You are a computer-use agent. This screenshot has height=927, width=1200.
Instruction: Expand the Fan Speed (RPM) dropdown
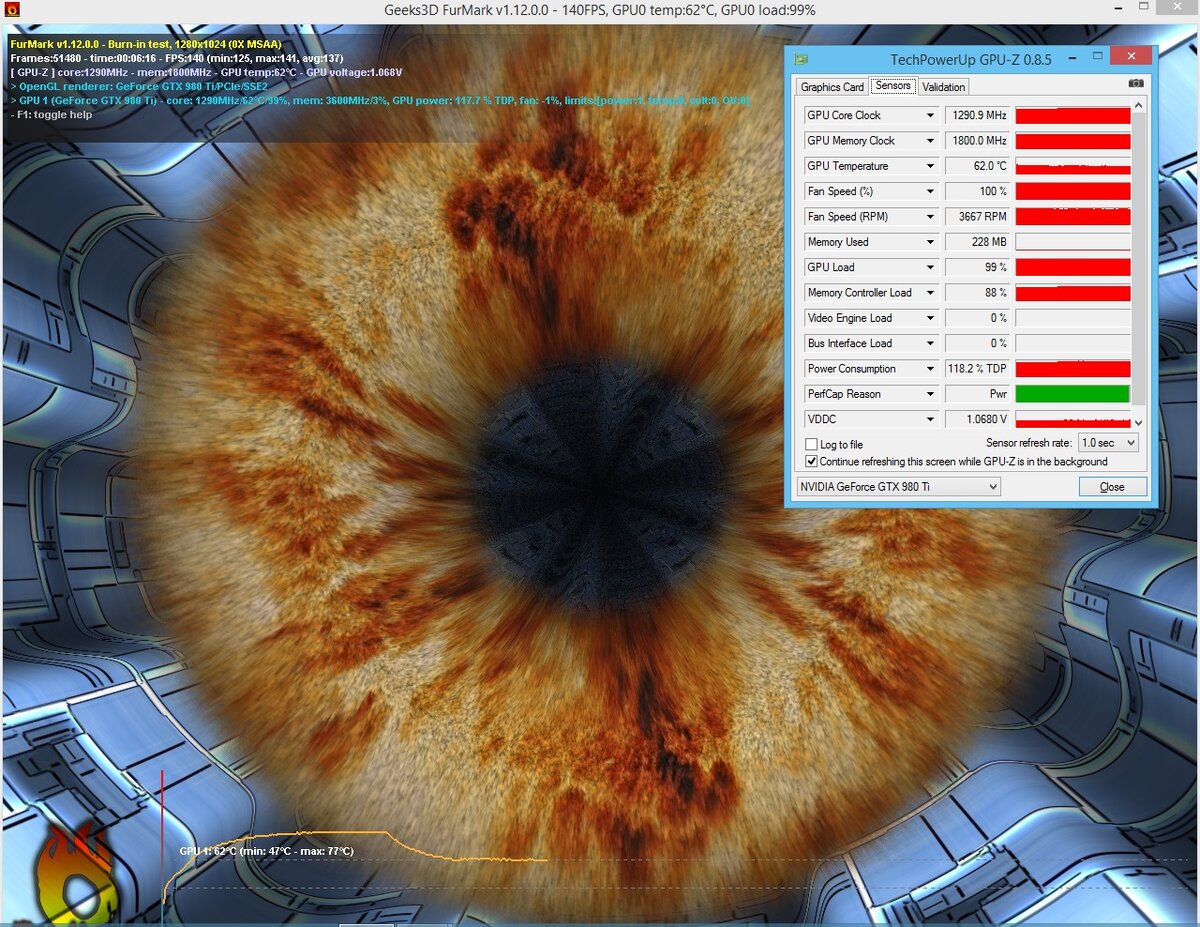(931, 216)
